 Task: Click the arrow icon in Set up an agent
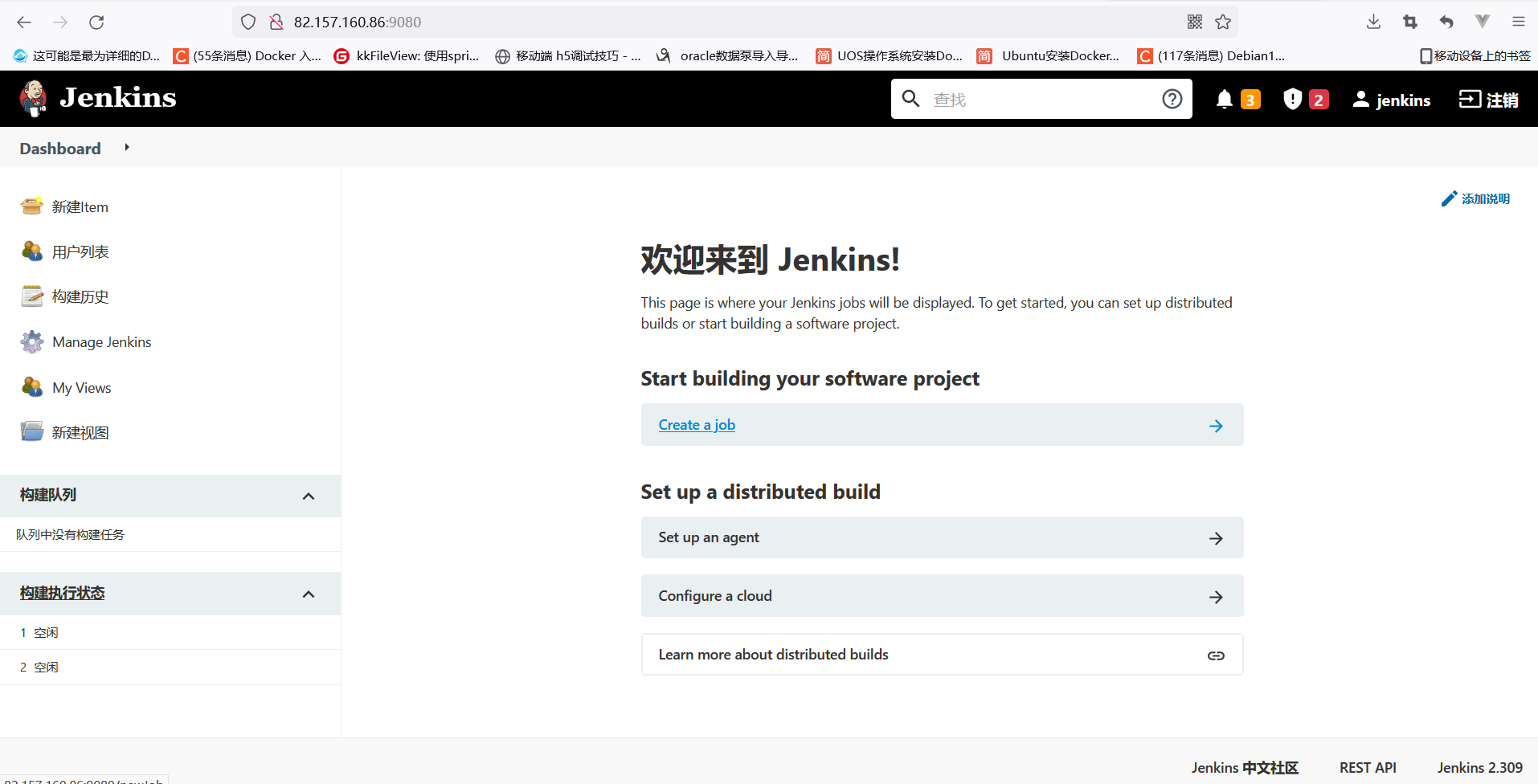pos(1216,538)
